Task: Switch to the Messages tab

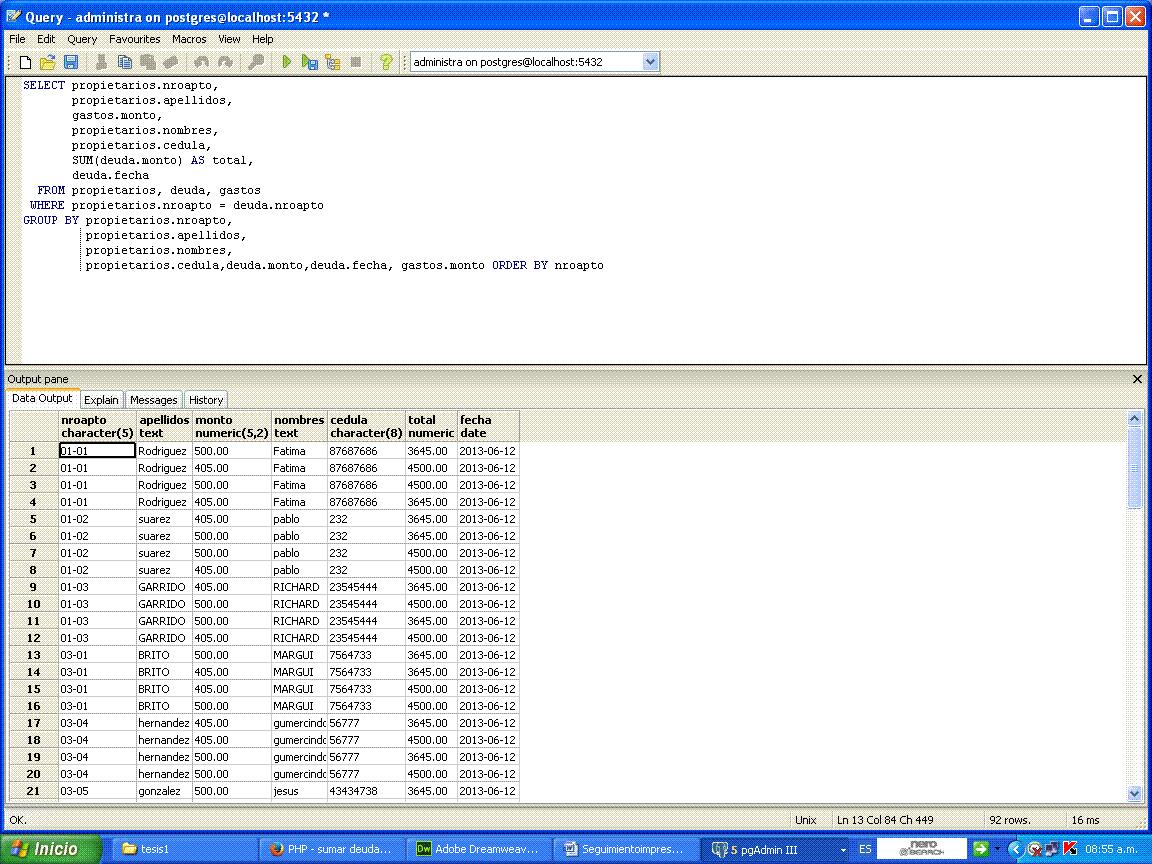Action: click(154, 400)
